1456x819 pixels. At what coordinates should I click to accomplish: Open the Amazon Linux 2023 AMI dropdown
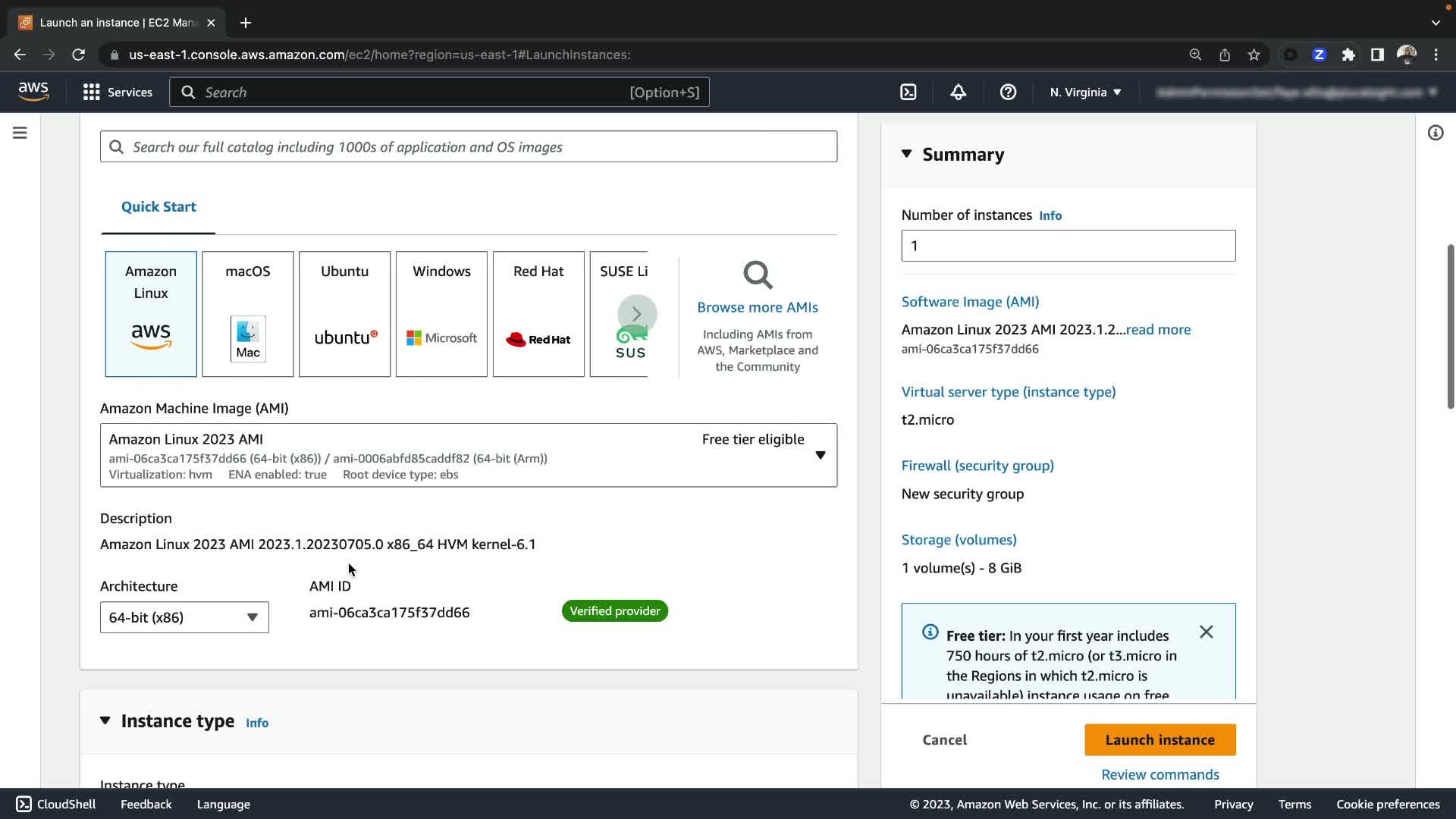(820, 455)
